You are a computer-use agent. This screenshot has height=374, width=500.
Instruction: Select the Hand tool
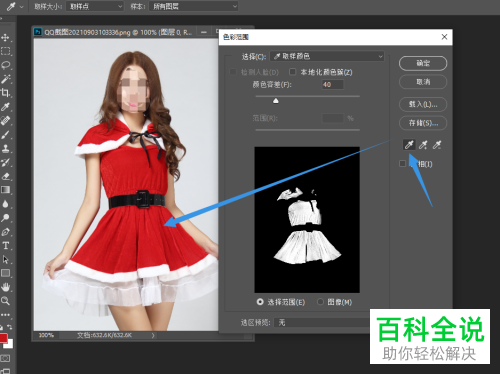point(5,287)
